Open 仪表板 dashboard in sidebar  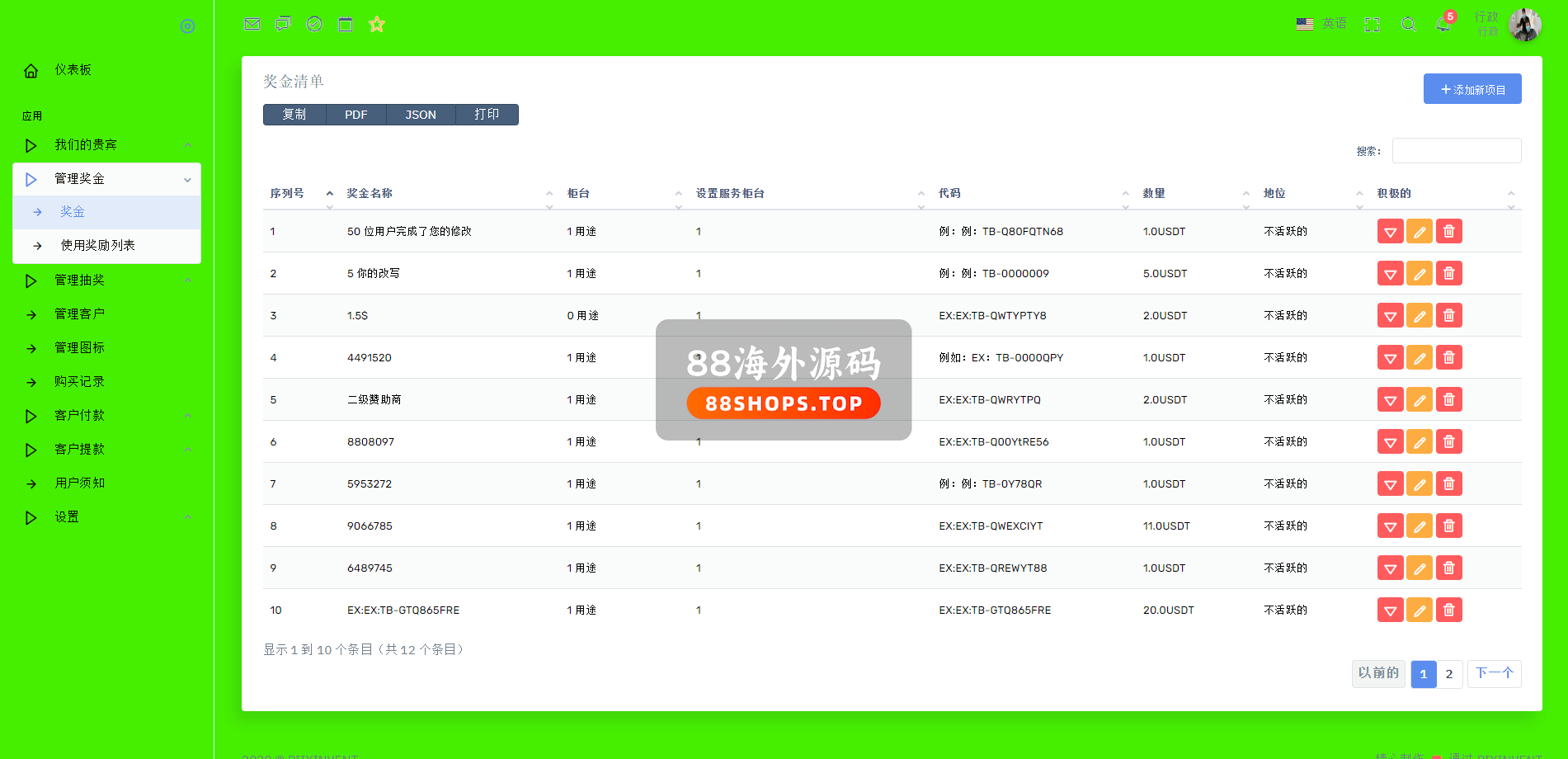(x=73, y=70)
